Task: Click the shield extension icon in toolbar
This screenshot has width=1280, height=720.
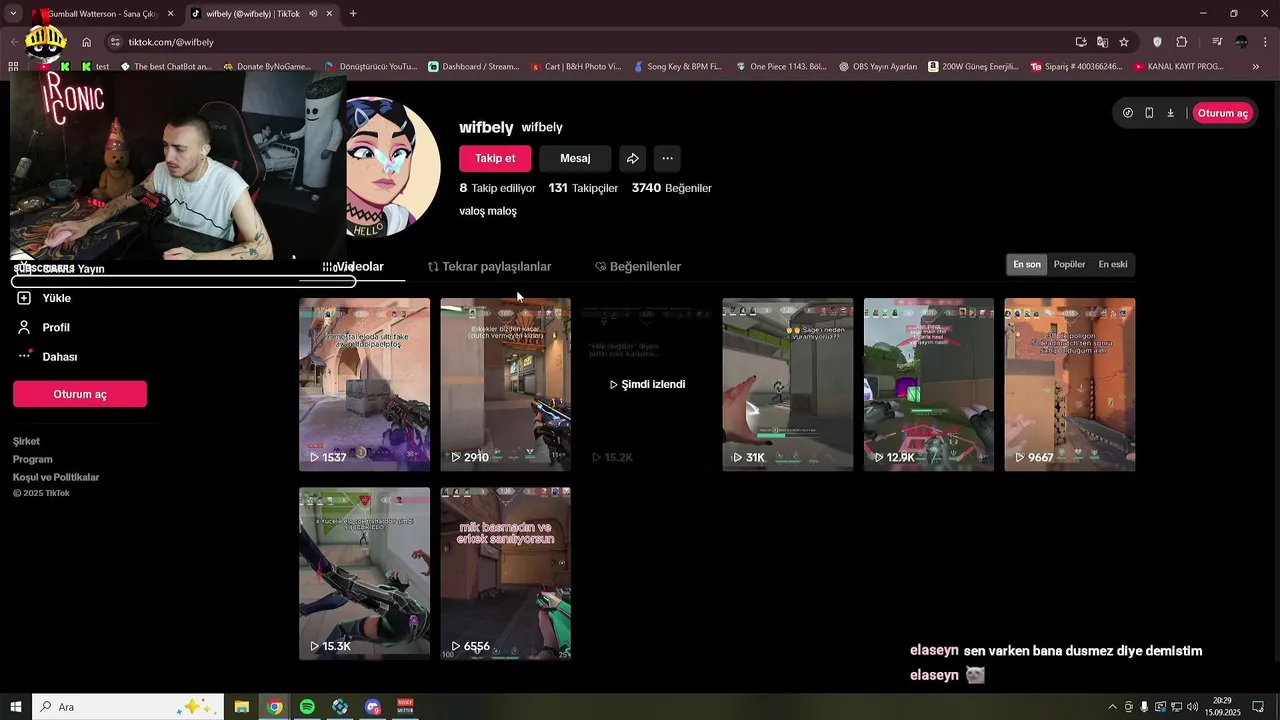Action: pos(1158,42)
